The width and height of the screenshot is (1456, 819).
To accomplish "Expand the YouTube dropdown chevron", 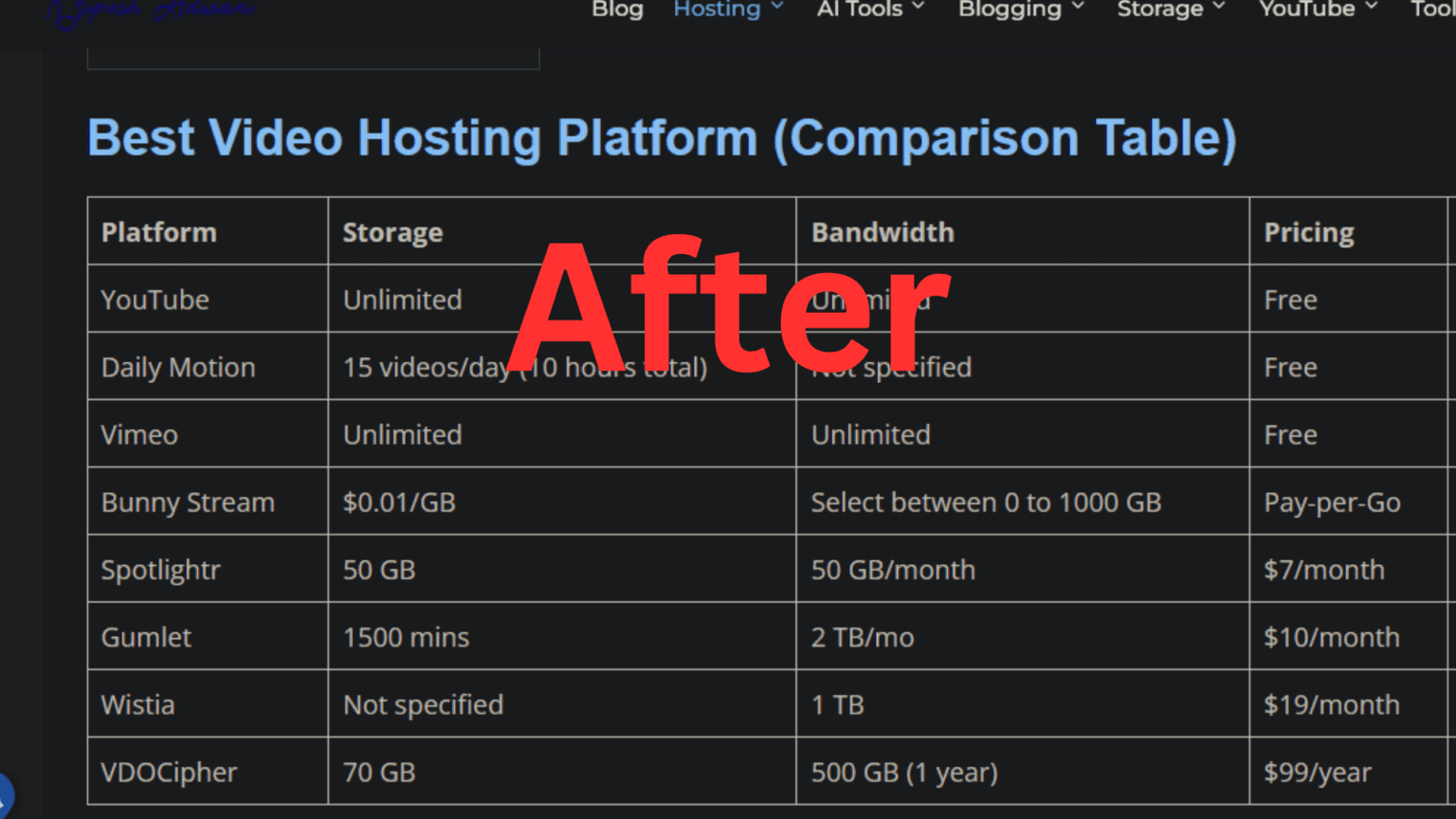I will coord(1372,7).
